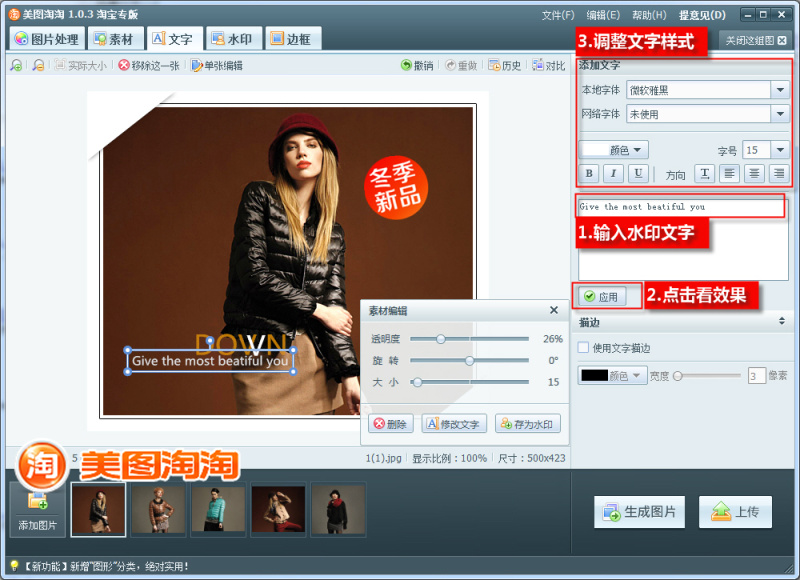
Task: Toggle bold text formatting
Action: click(x=589, y=173)
